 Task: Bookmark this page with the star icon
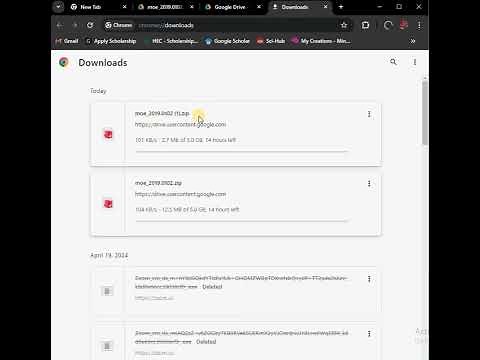tap(344, 25)
